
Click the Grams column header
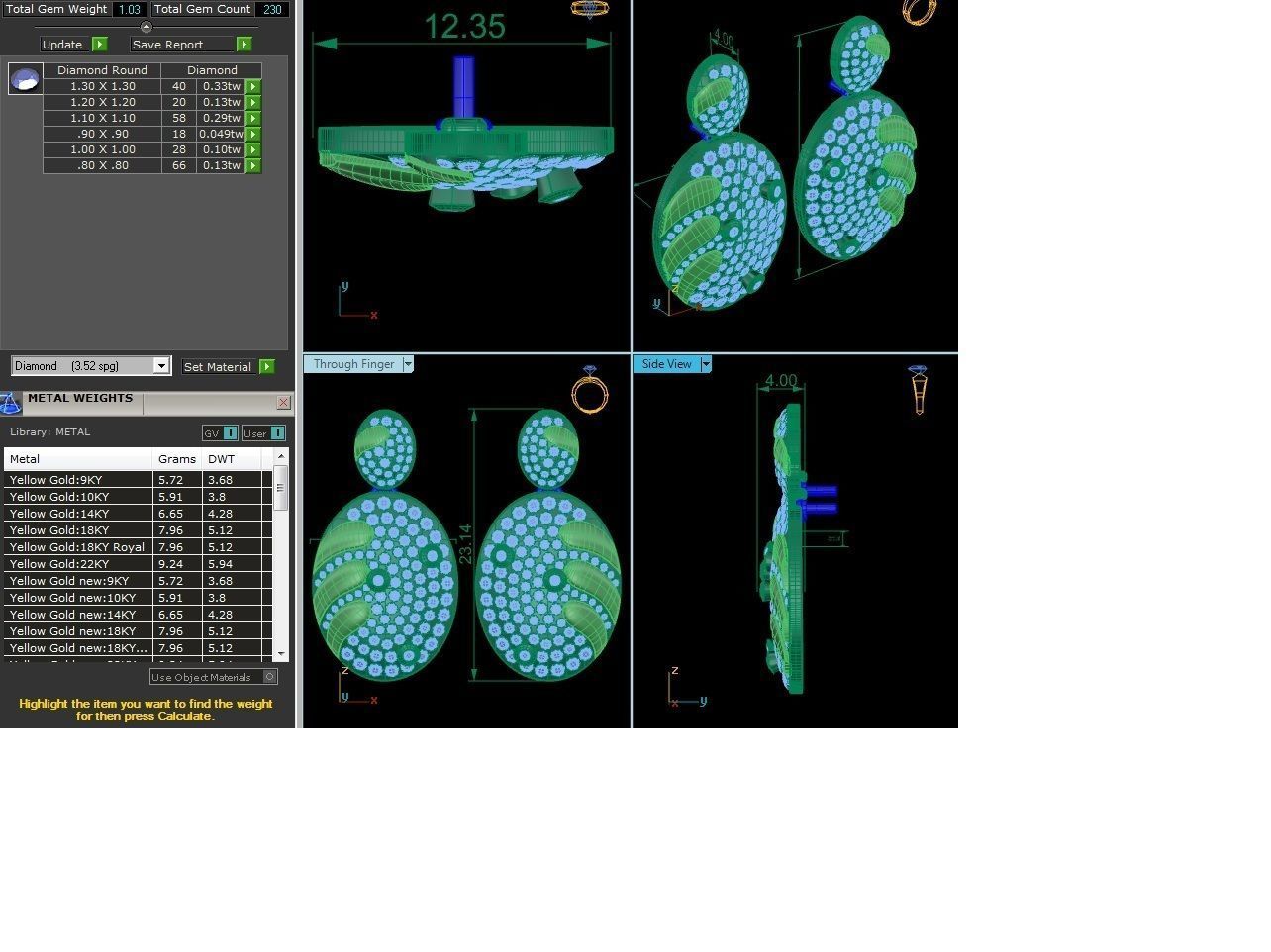pyautogui.click(x=177, y=459)
